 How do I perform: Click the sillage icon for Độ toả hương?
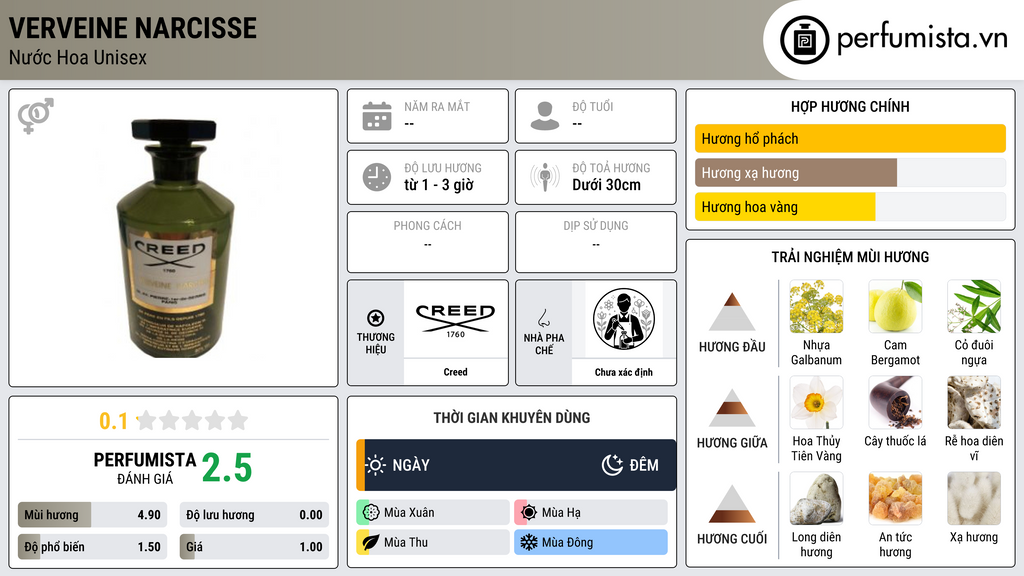click(x=545, y=177)
